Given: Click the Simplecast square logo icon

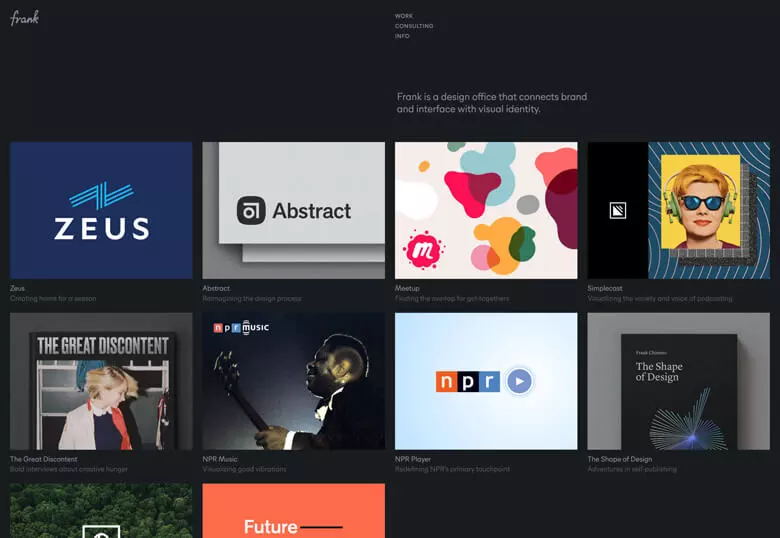Looking at the screenshot, I should (618, 210).
